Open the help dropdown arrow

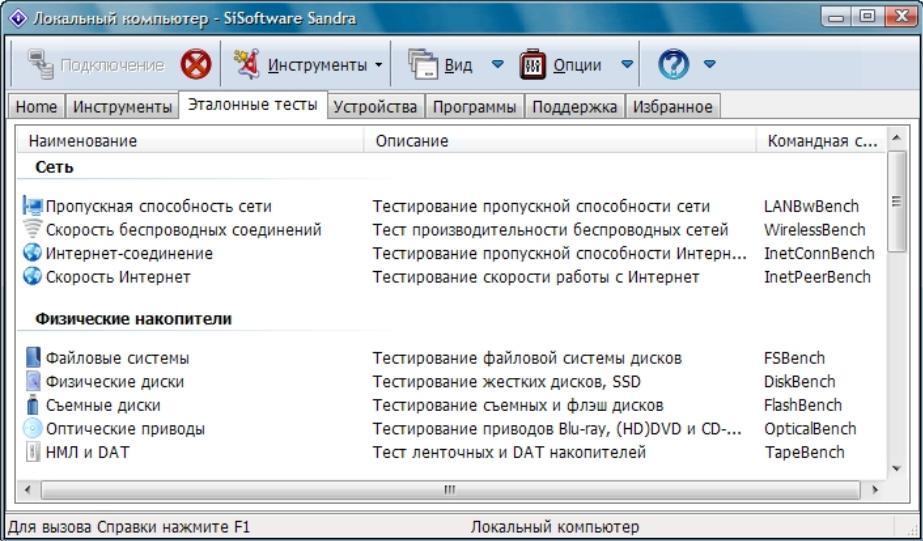point(710,64)
